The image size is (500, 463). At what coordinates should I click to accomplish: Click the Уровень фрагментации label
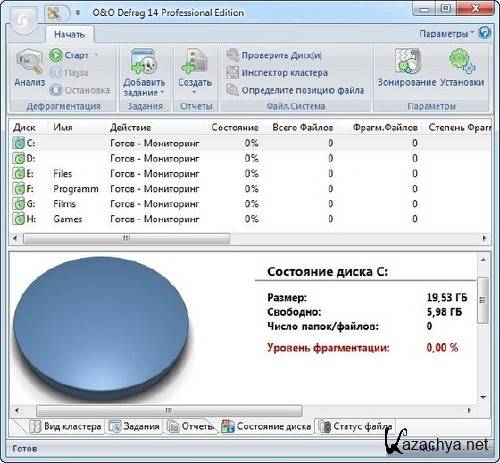[328, 348]
